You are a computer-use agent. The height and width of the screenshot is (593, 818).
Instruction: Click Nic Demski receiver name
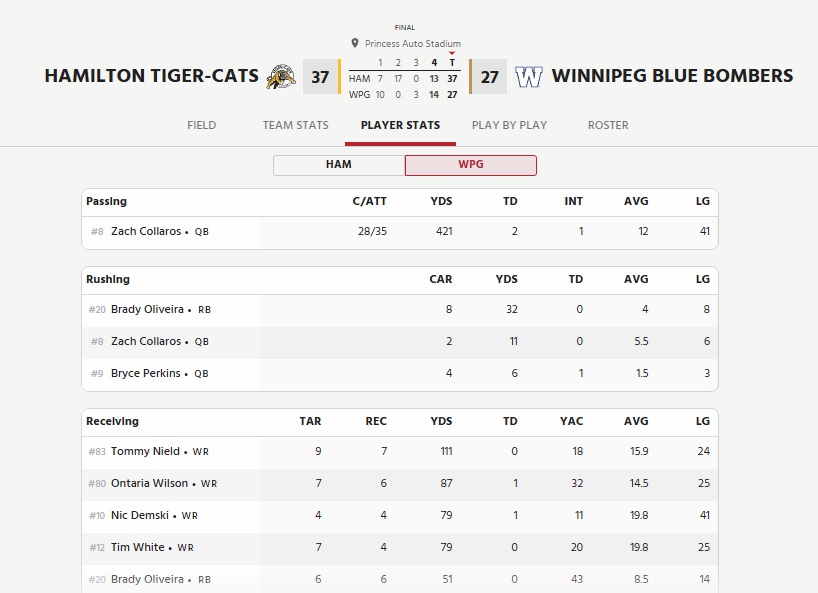click(x=140, y=515)
